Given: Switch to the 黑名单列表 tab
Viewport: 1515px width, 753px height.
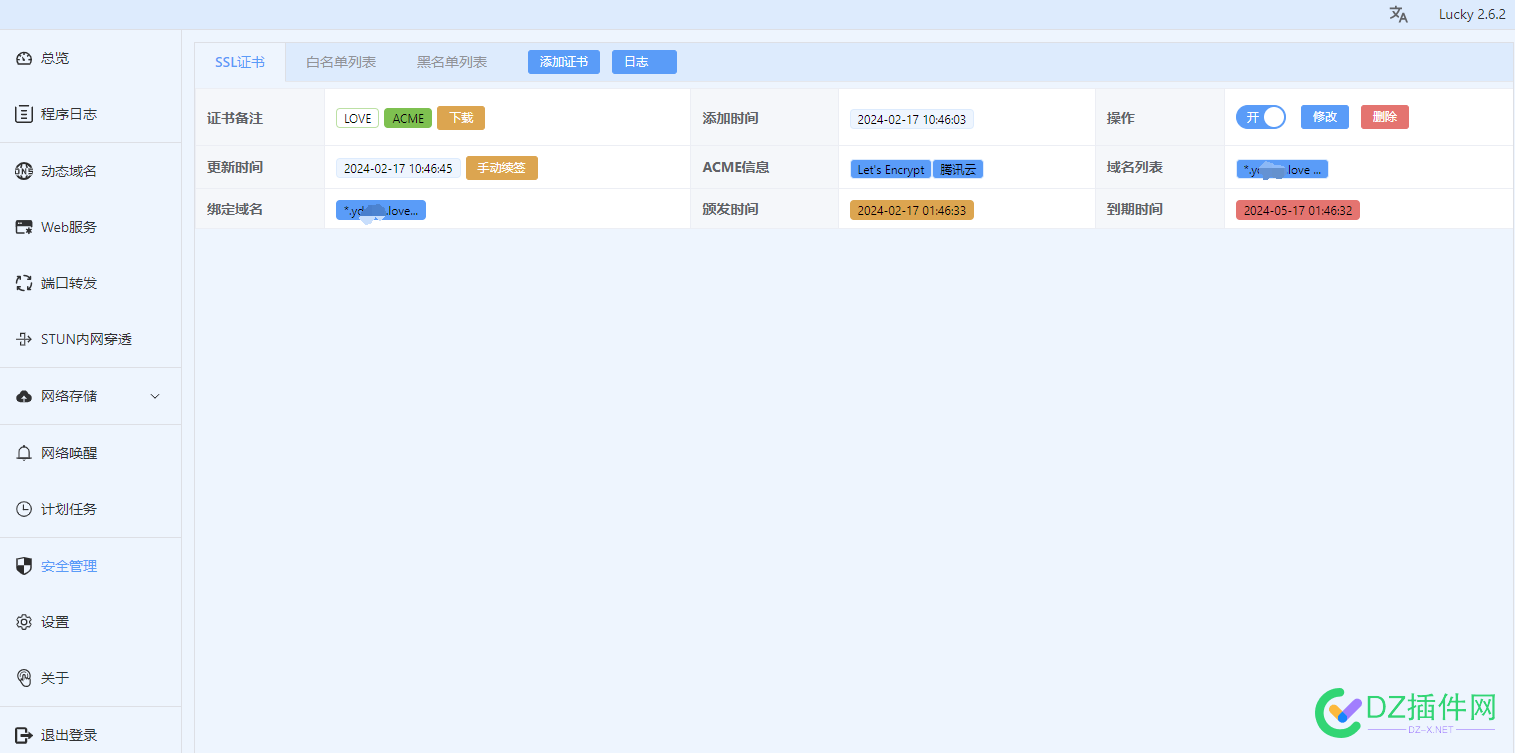Looking at the screenshot, I should [x=452, y=62].
